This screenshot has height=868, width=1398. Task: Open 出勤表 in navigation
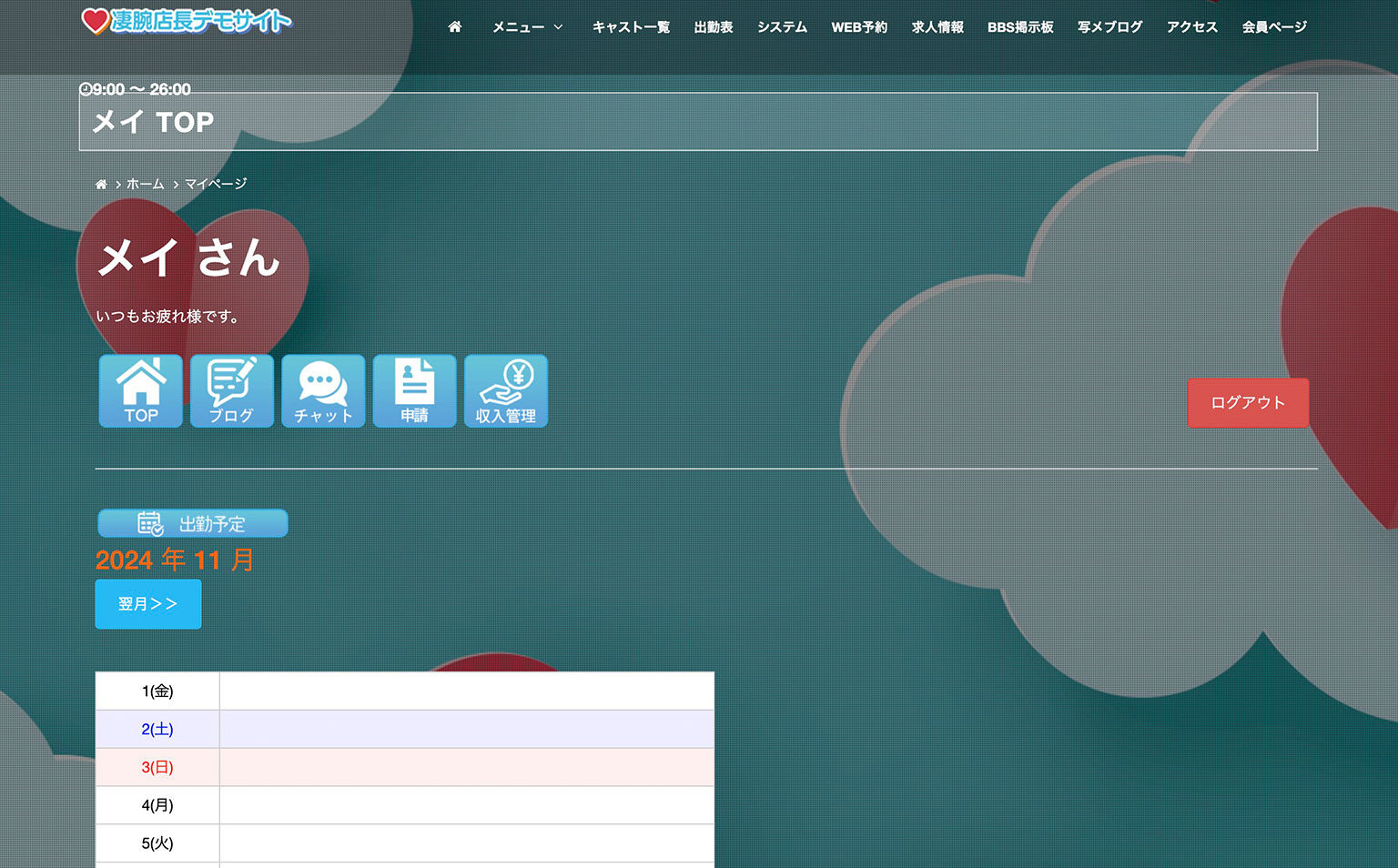click(x=714, y=27)
